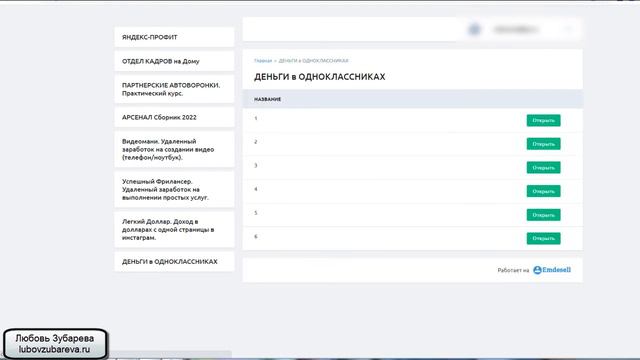
Task: Click Открыть button for row 6
Action: point(543,238)
